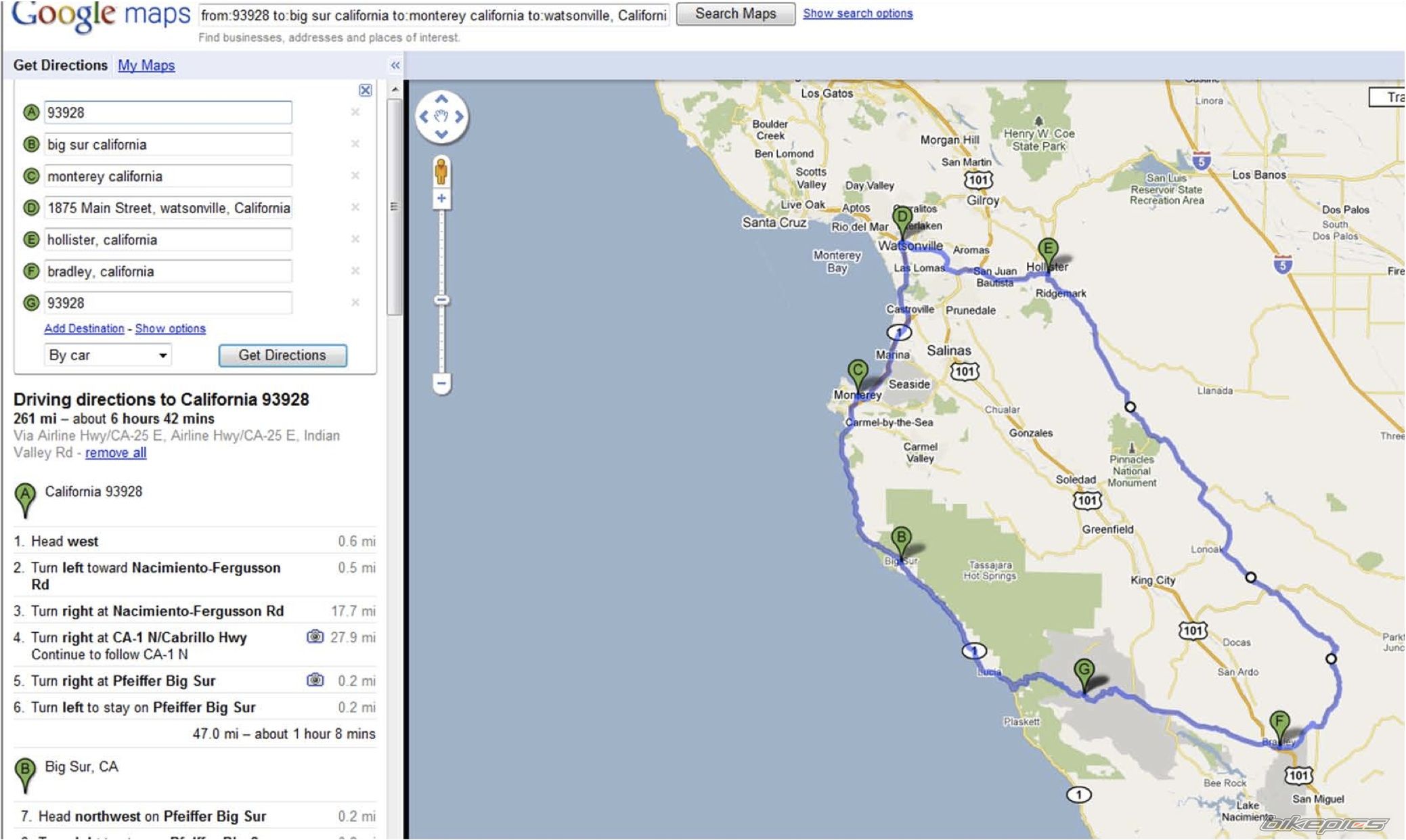Click the hand icon in pan control
Viewport: 1406px width, 840px height.
441,116
